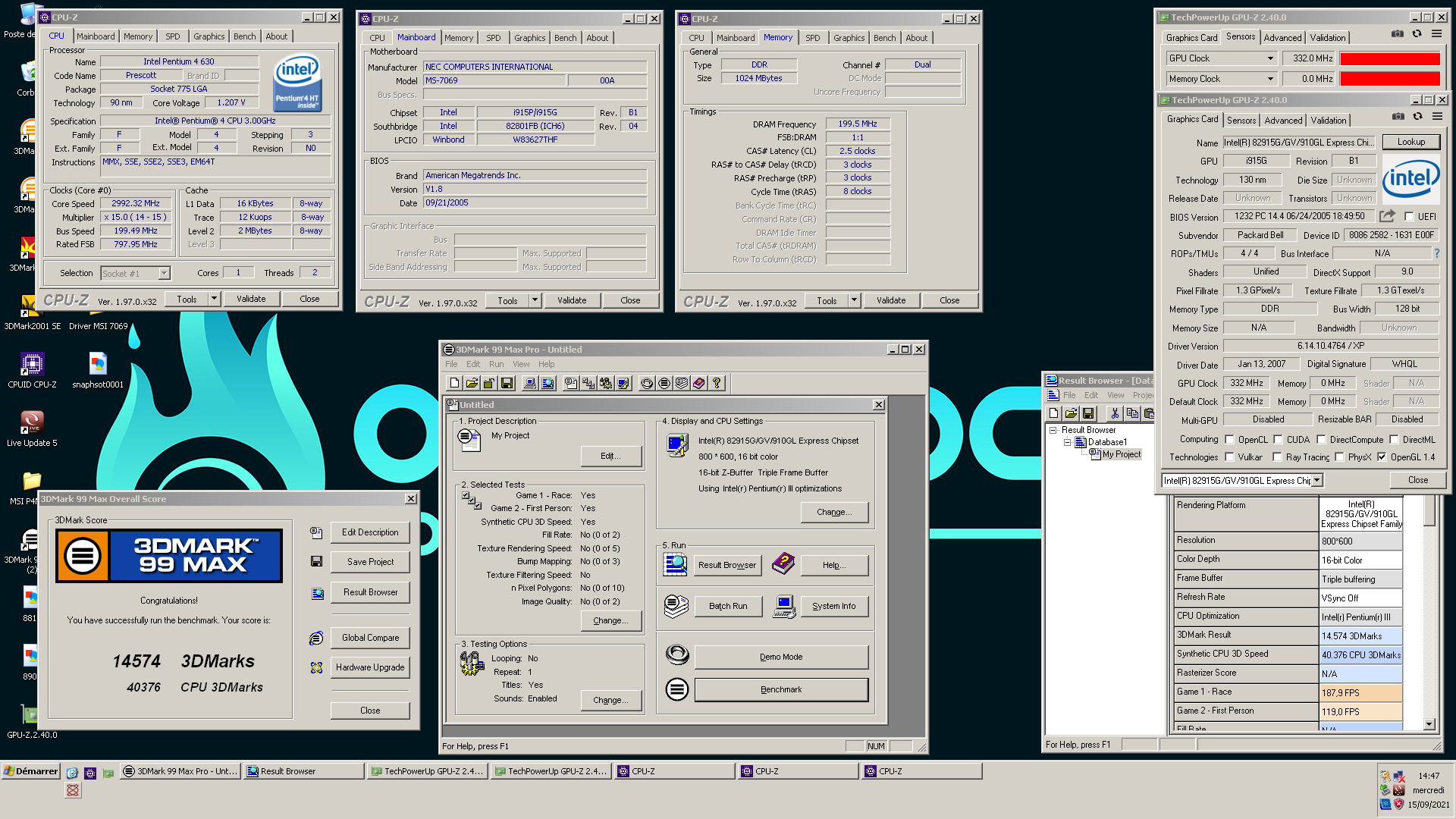This screenshot has height=819, width=1456.
Task: Open hamburger menu in front GPU-Z window
Action: coord(1437,117)
